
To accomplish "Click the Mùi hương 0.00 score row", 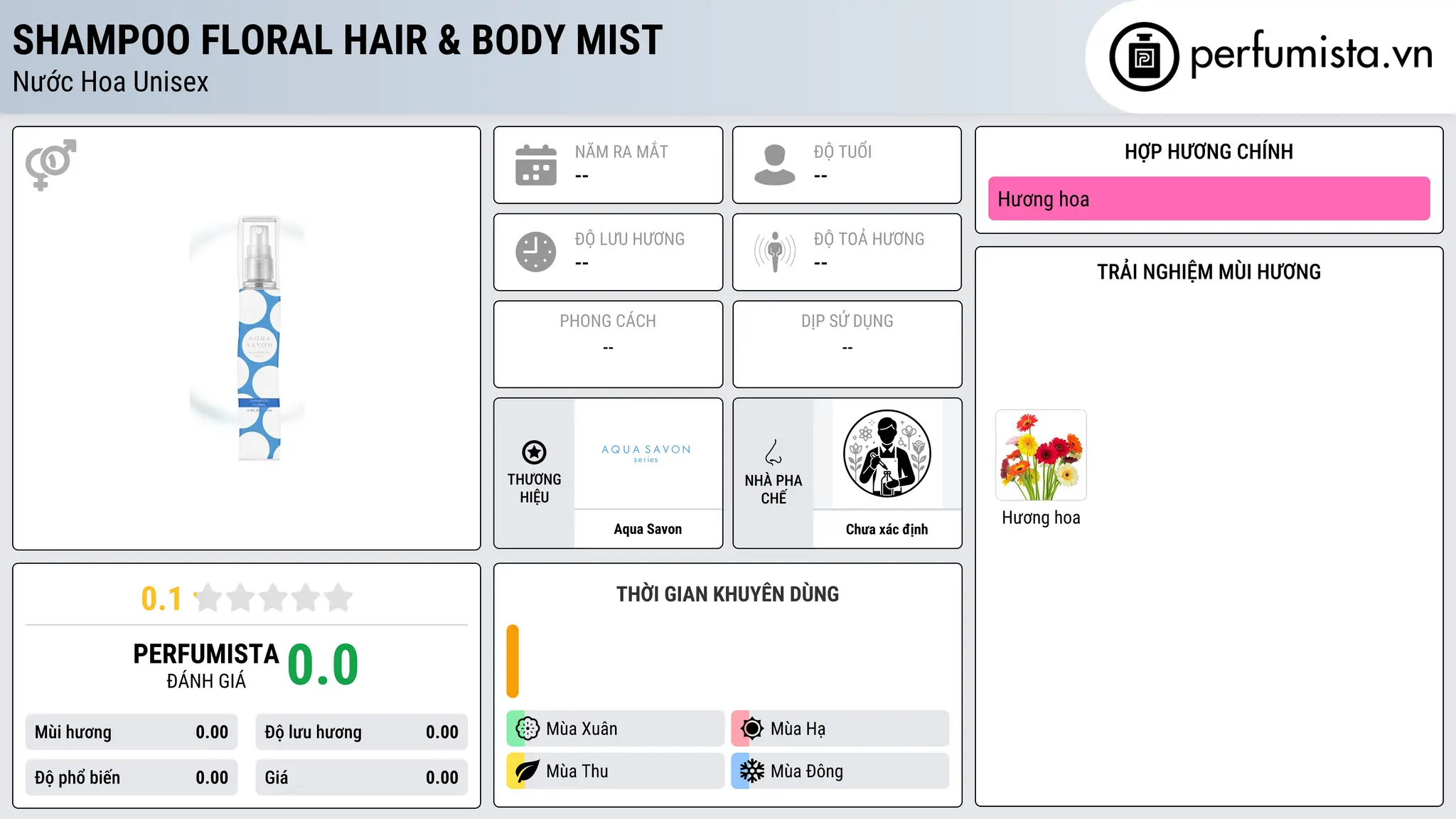I will [x=132, y=732].
